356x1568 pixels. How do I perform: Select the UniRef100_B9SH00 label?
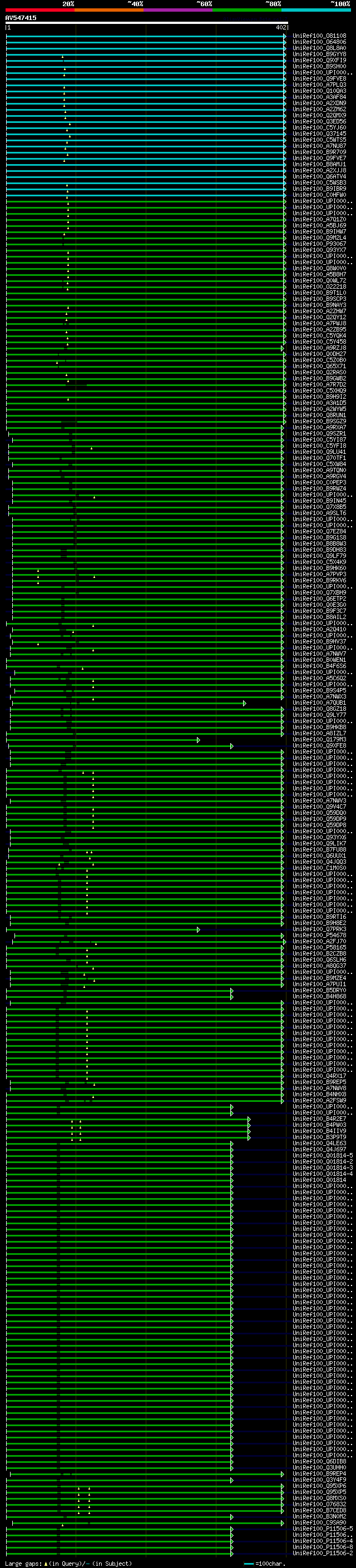point(319,66)
